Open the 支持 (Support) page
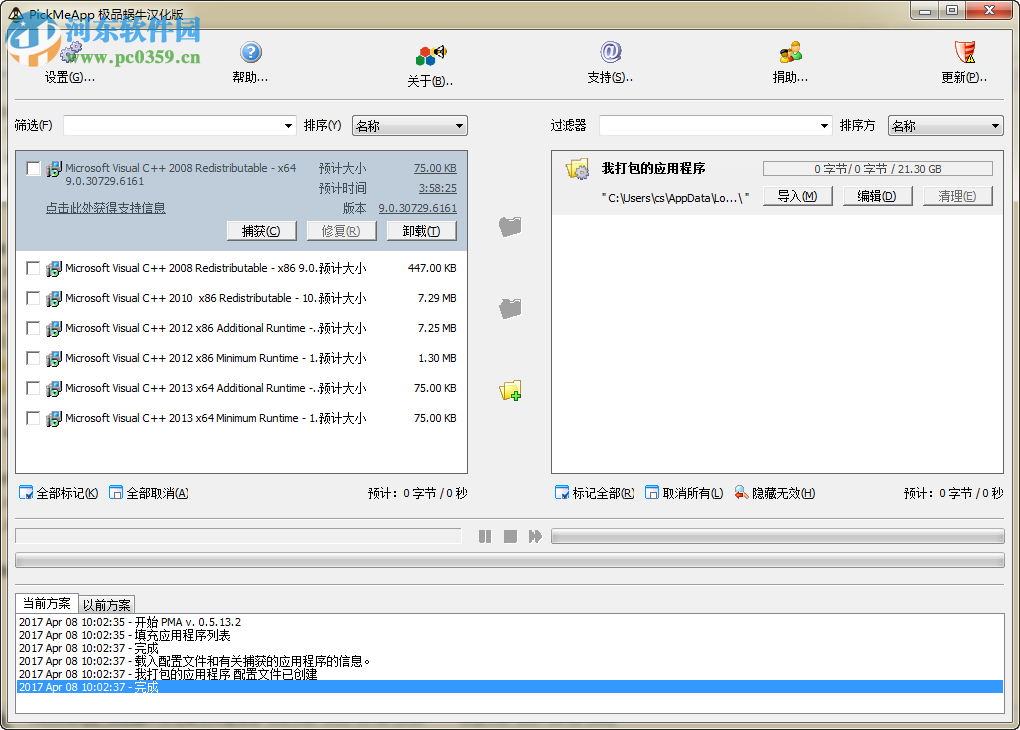Screen dimensions: 1020x730 tap(610, 62)
